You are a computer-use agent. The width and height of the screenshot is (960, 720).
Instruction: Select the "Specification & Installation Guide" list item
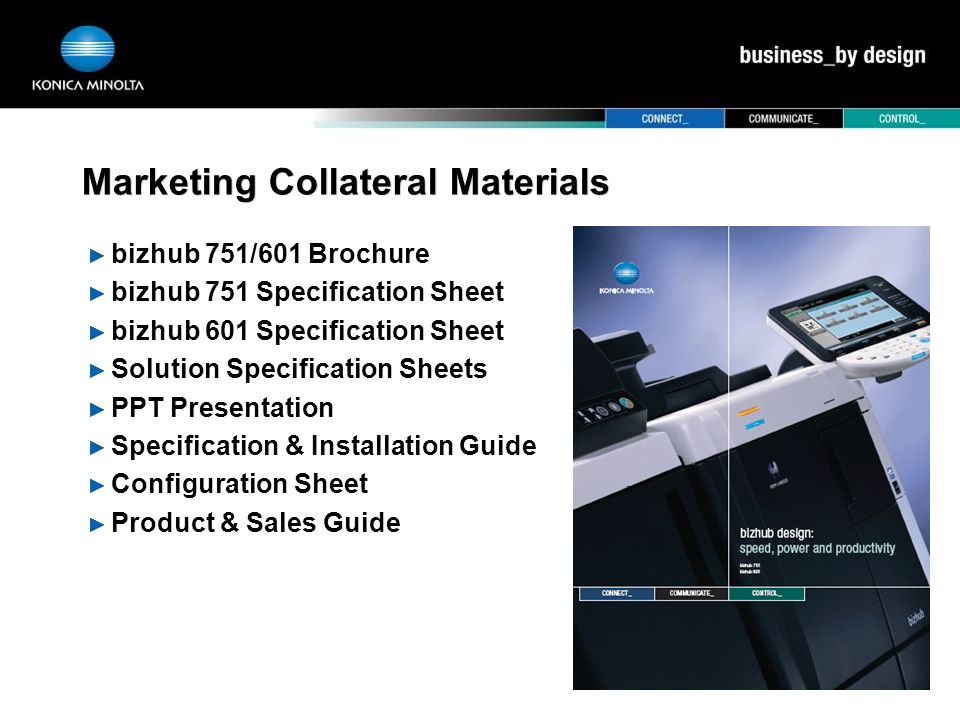coord(324,446)
